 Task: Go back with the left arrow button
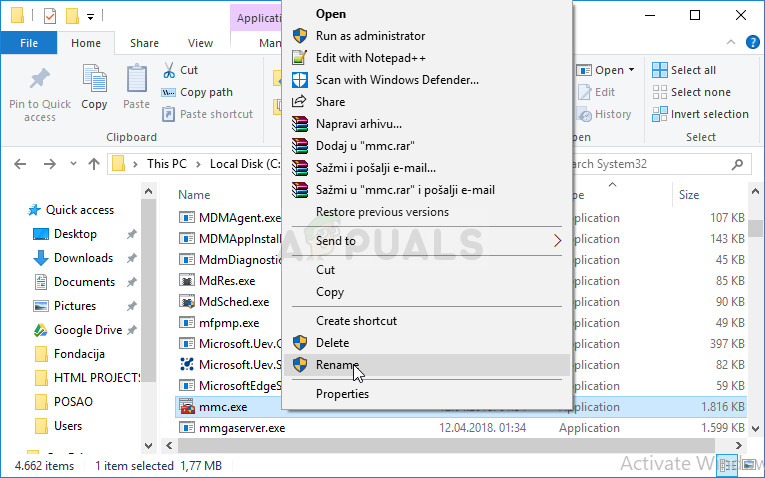[x=20, y=164]
